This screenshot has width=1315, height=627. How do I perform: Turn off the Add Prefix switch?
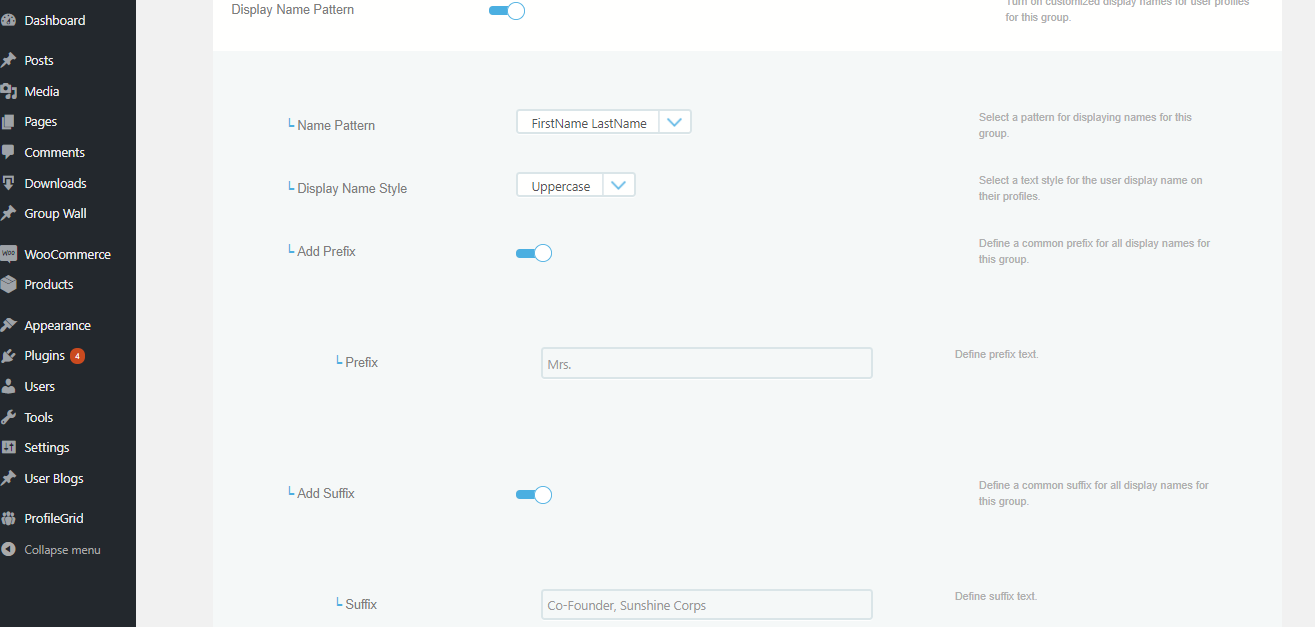(x=534, y=252)
